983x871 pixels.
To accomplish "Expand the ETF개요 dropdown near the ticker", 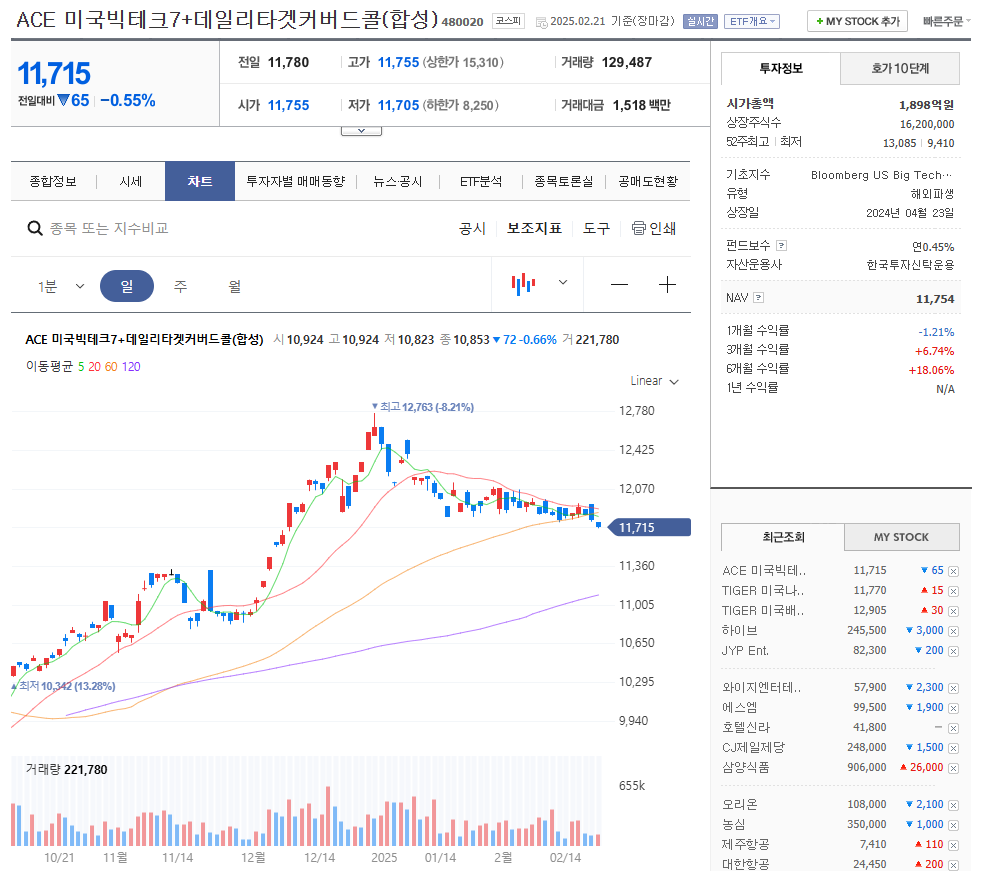I will [750, 21].
